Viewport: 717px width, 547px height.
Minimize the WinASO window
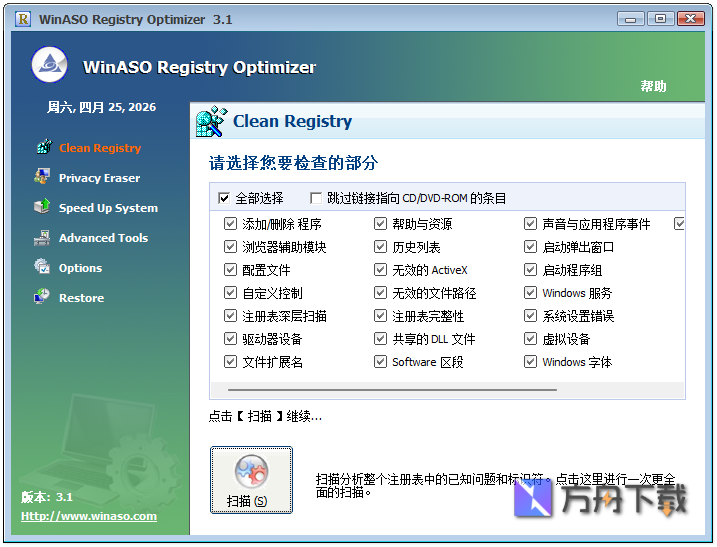[631, 19]
